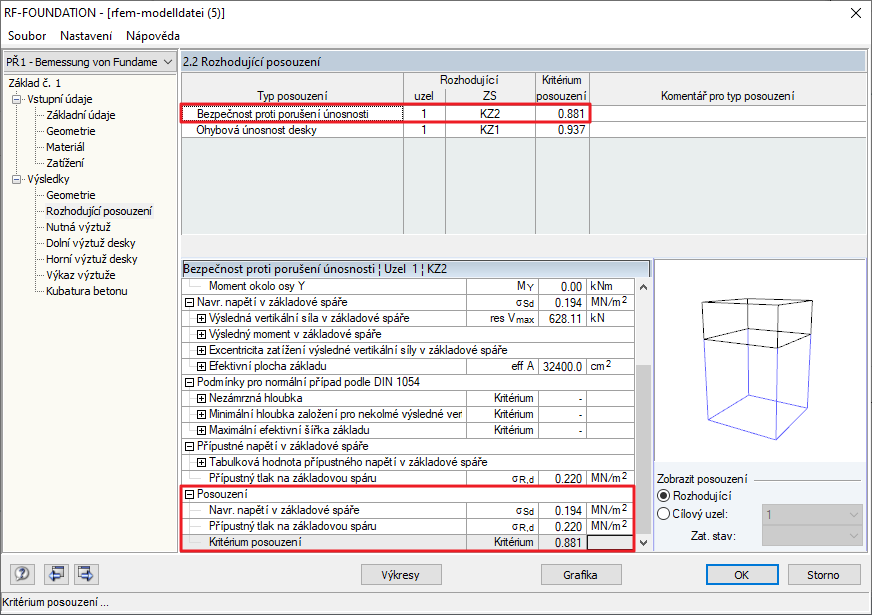This screenshot has height=615, width=872.
Task: Select Kubatura betonu tree item
Action: pyautogui.click(x=87, y=291)
